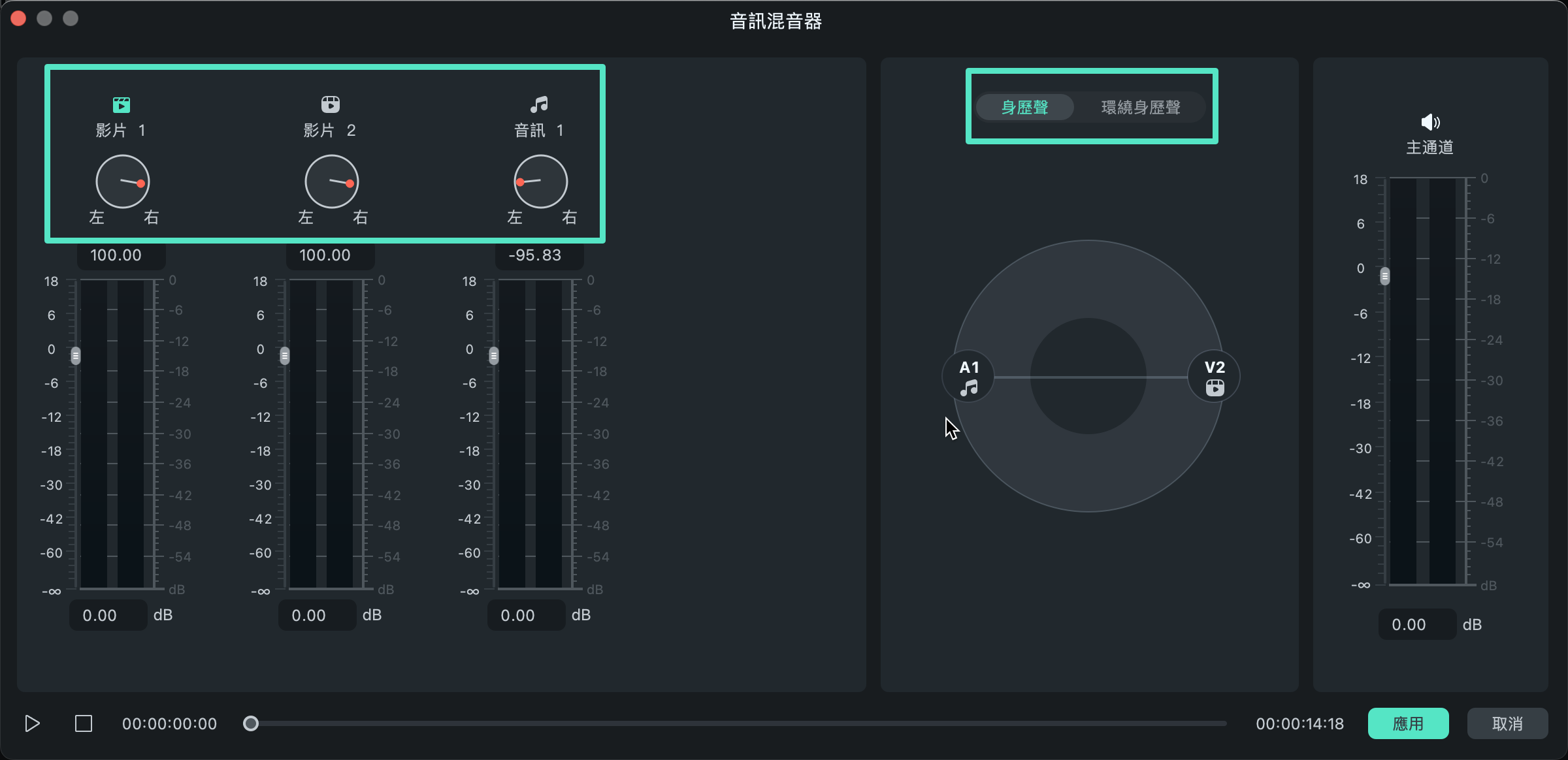Click the 音訊混音器 window title
Viewport: 1568px width, 760px height.
coord(776,22)
